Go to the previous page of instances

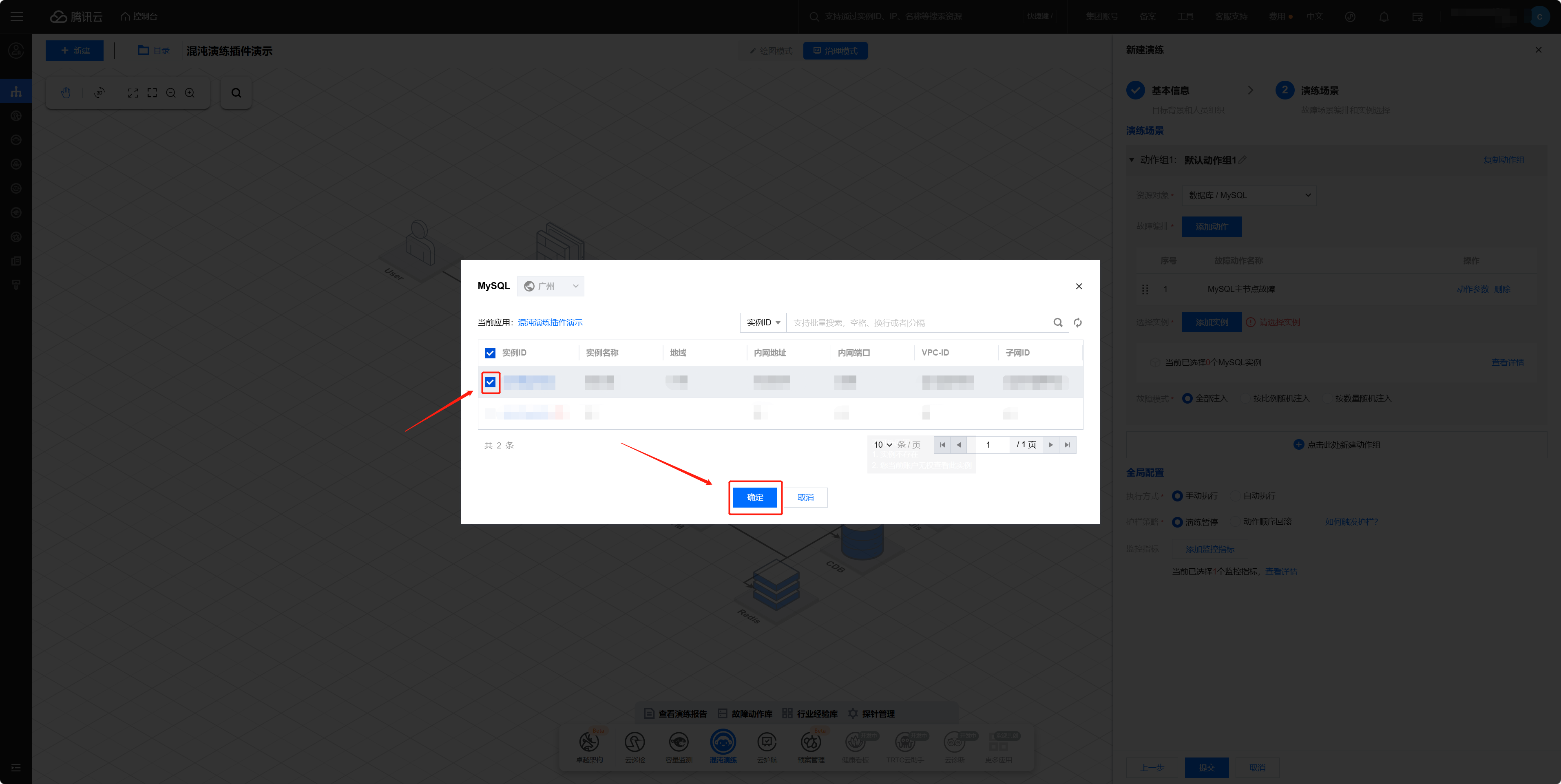click(x=959, y=445)
